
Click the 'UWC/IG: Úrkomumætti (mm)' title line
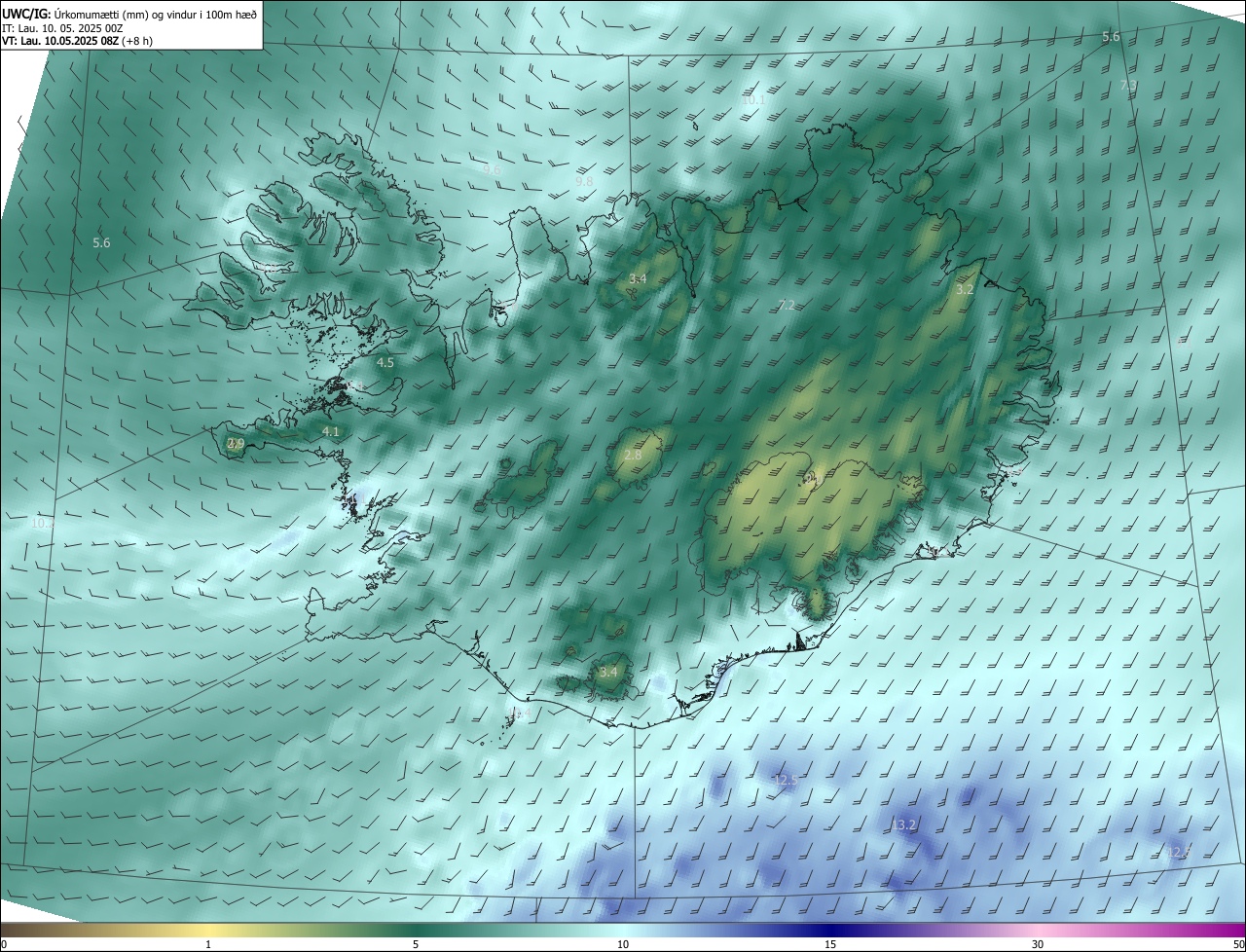tap(129, 14)
